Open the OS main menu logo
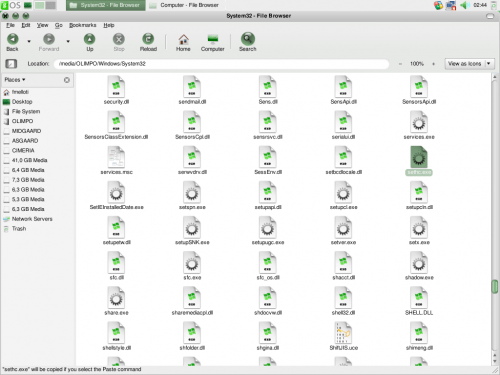Image resolution: width=500 pixels, height=375 pixels. click(x=11, y=5)
